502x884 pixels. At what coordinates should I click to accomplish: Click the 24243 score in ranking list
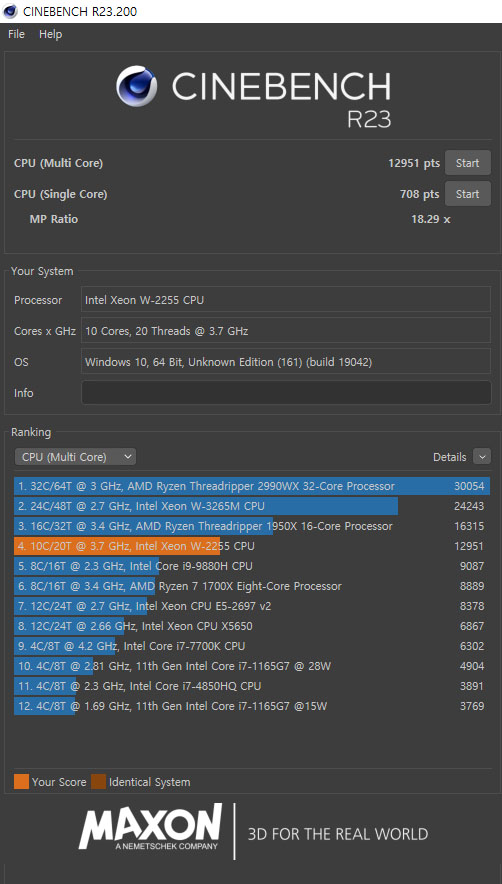pyautogui.click(x=469, y=506)
